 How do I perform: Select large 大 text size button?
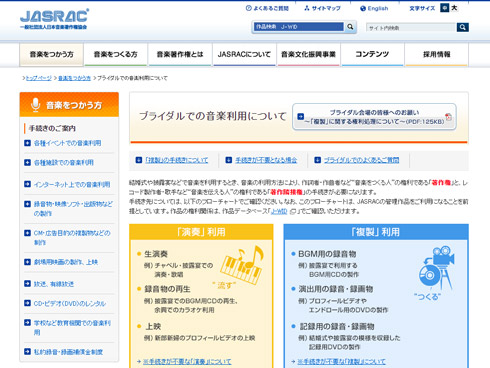[454, 8]
